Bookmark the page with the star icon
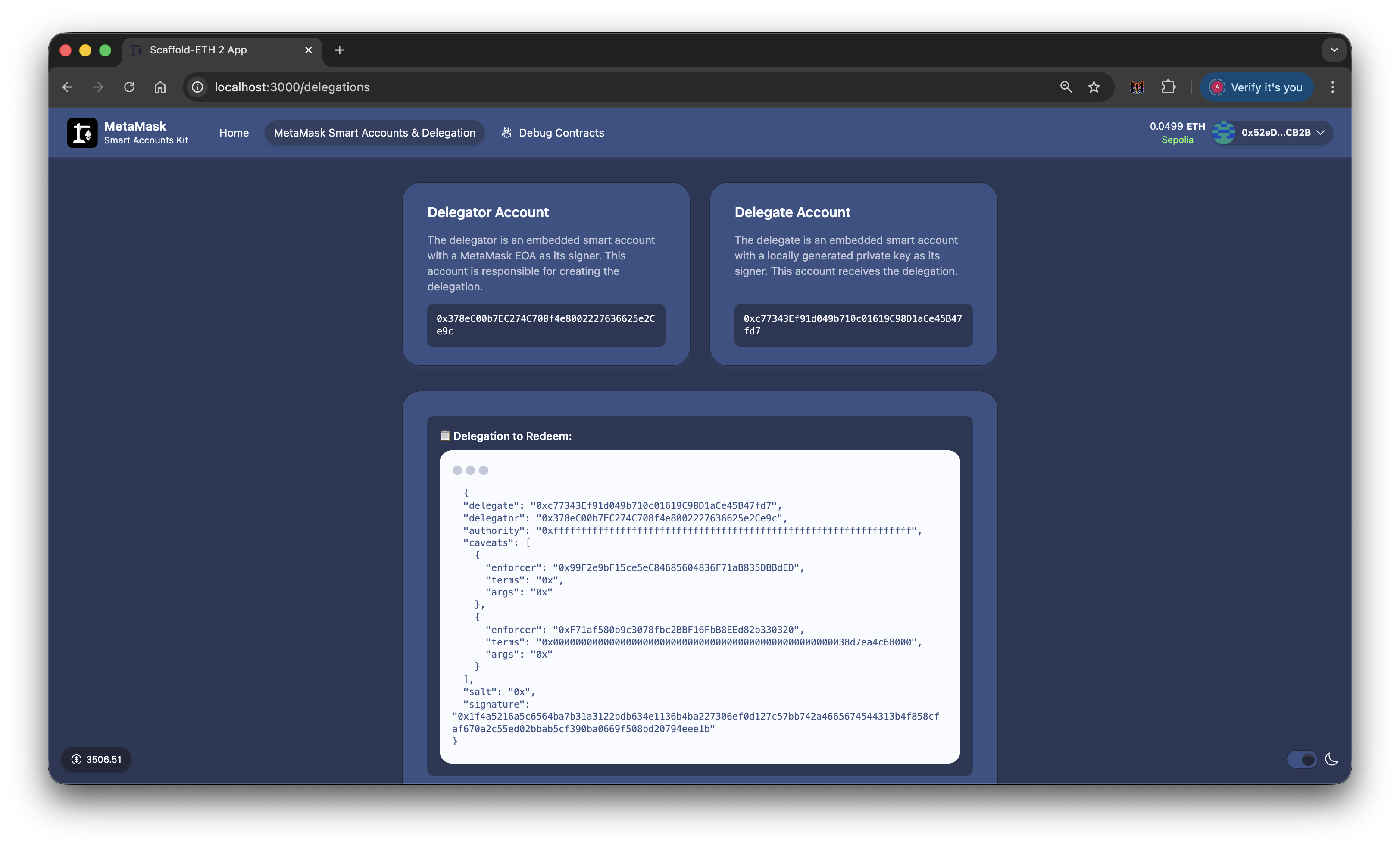This screenshot has height=848, width=1400. [1094, 87]
